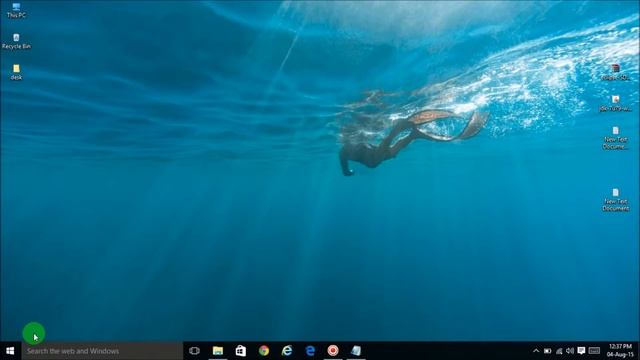Screen dimensions: 640x360
Task: Select the lowest New Text Document icon
Action: pyautogui.click(x=616, y=200)
